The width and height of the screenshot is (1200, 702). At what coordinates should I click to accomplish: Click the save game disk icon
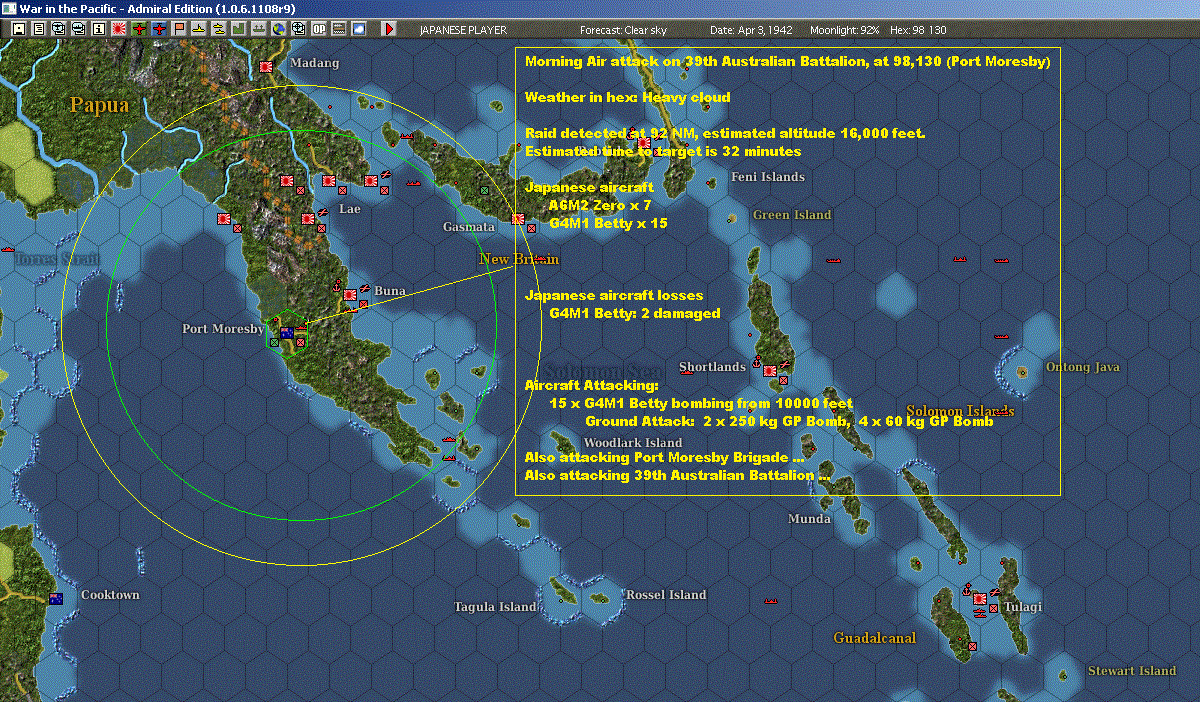pos(18,30)
